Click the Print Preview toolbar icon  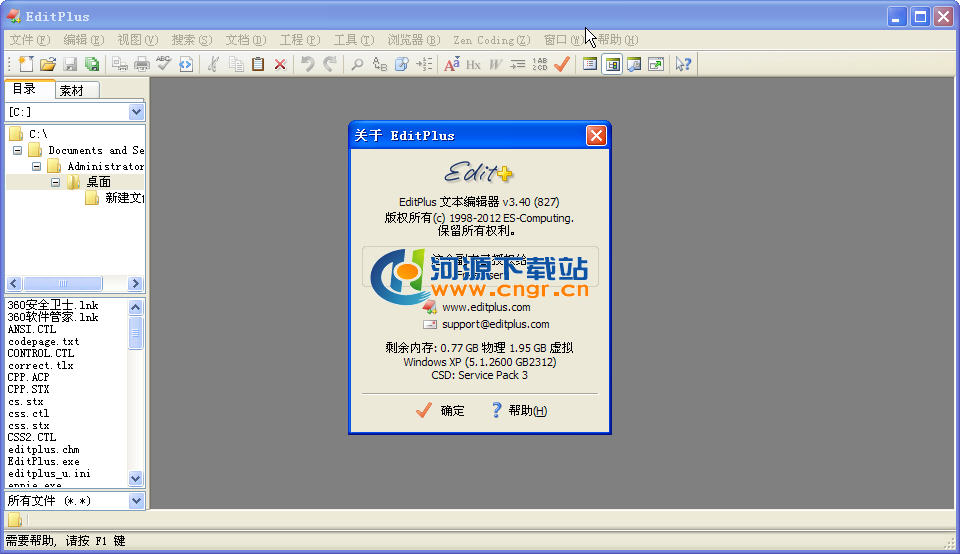point(120,64)
